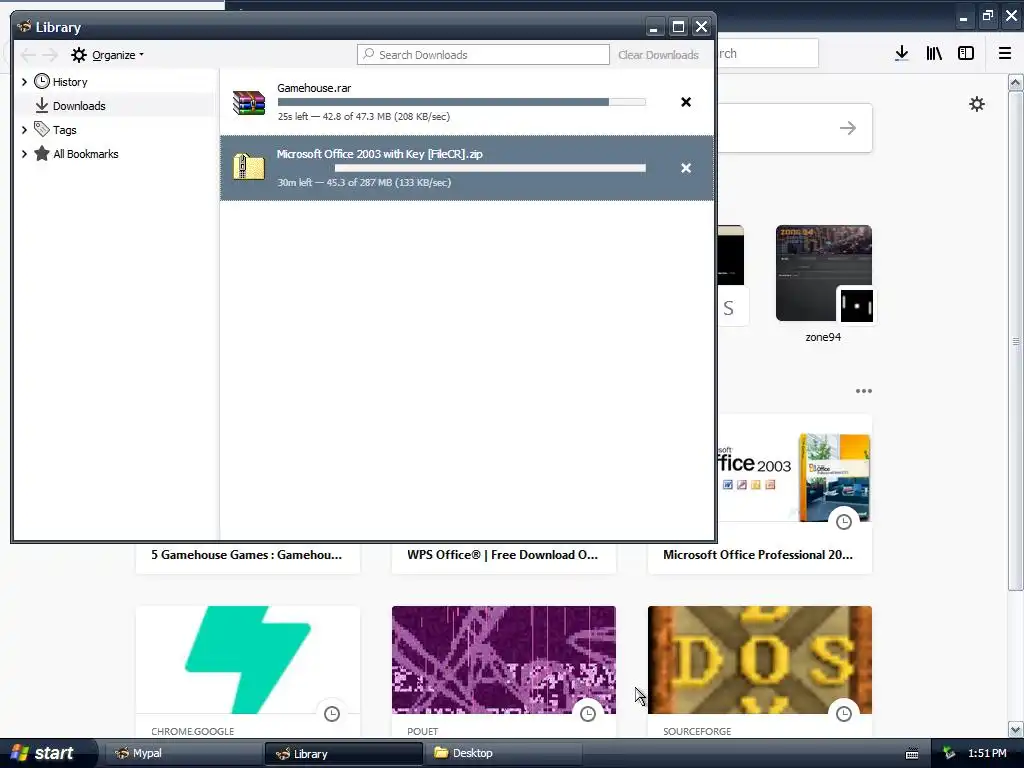Switch to Desktop taskbar button
This screenshot has width=1024, height=768.
point(504,753)
